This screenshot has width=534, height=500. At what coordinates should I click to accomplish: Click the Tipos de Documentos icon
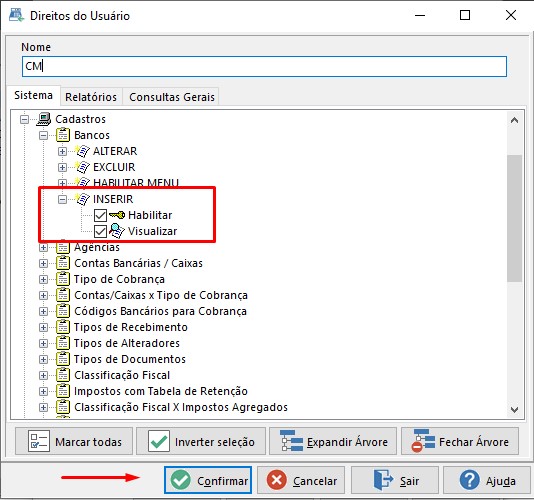[x=63, y=359]
